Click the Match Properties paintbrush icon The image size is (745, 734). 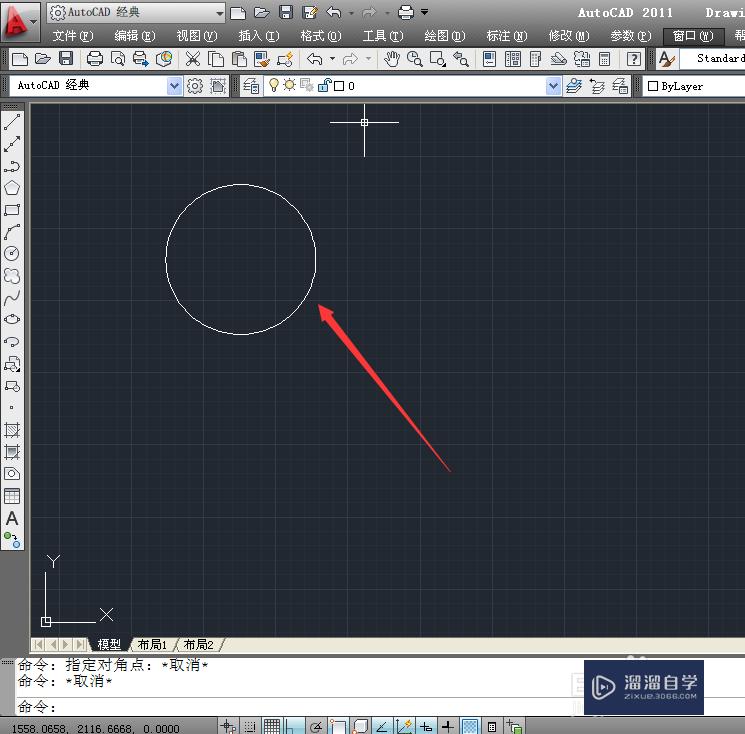click(262, 59)
